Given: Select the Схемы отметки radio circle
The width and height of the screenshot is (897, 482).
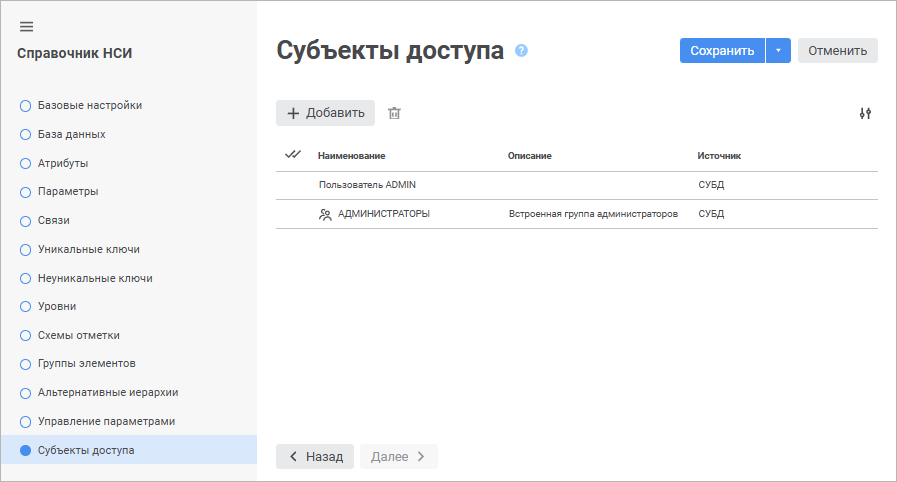Looking at the screenshot, I should pos(25,336).
